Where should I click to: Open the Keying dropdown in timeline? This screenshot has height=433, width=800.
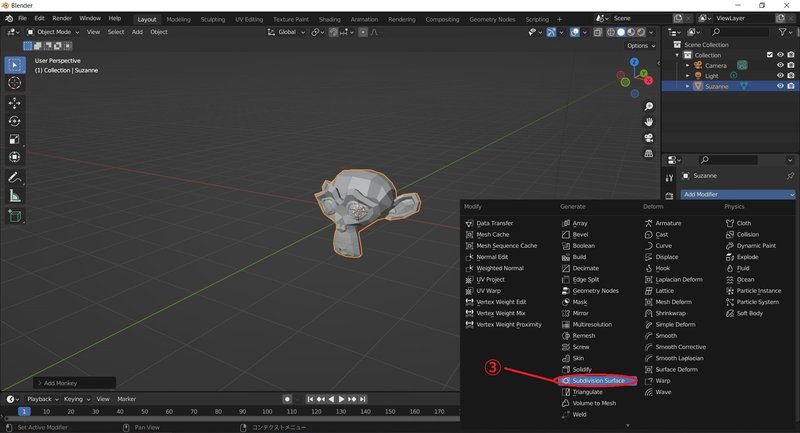(x=77, y=399)
